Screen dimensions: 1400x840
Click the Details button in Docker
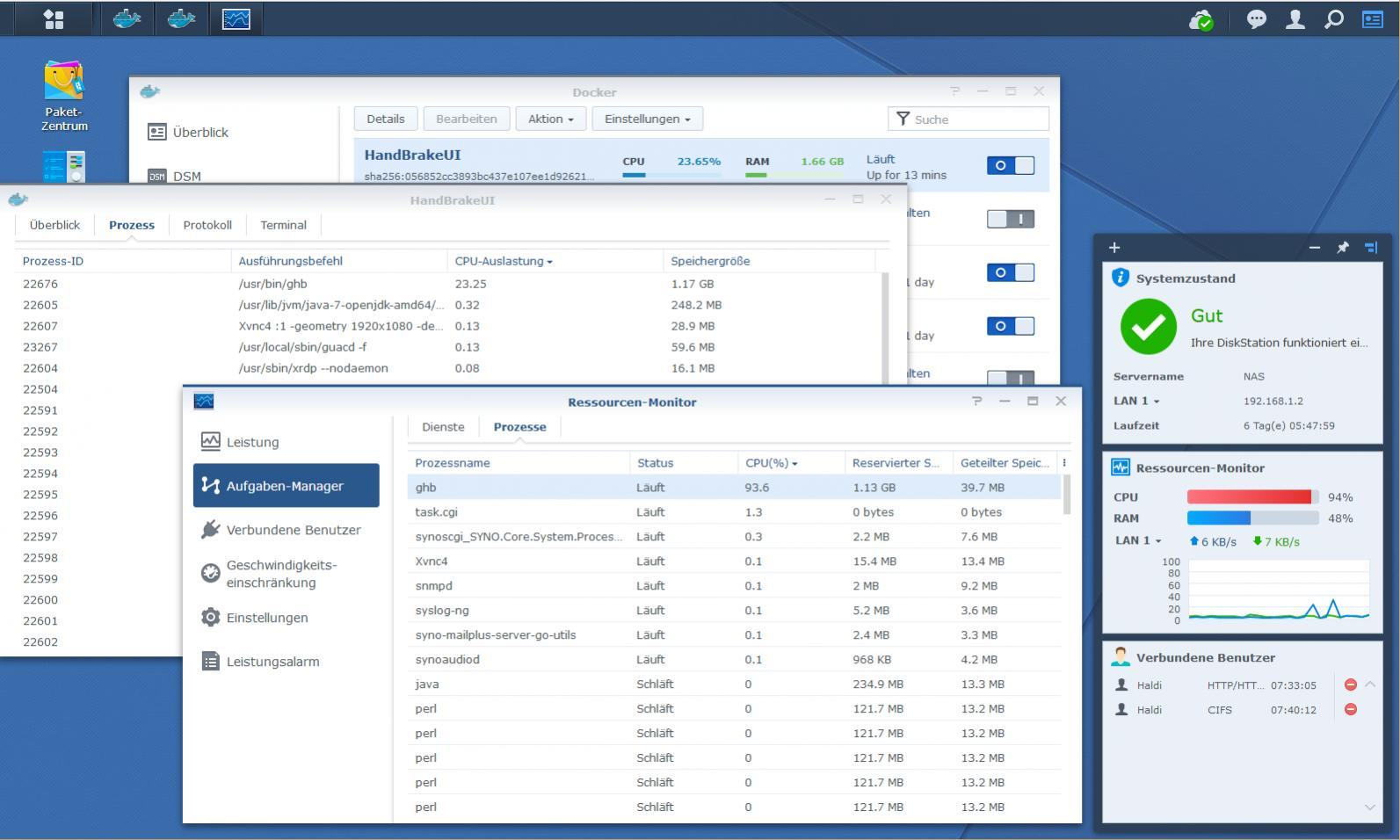pos(386,119)
